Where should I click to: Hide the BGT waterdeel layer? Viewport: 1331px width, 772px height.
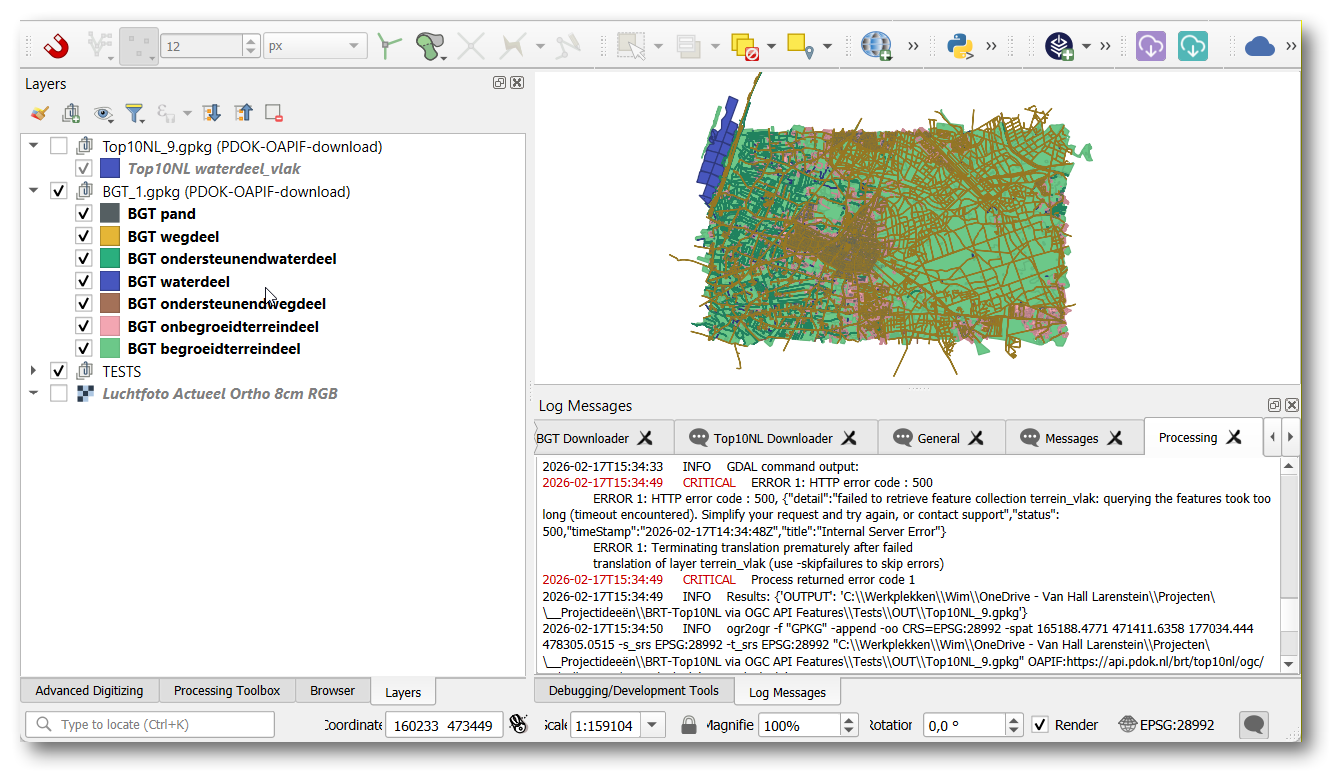point(84,282)
